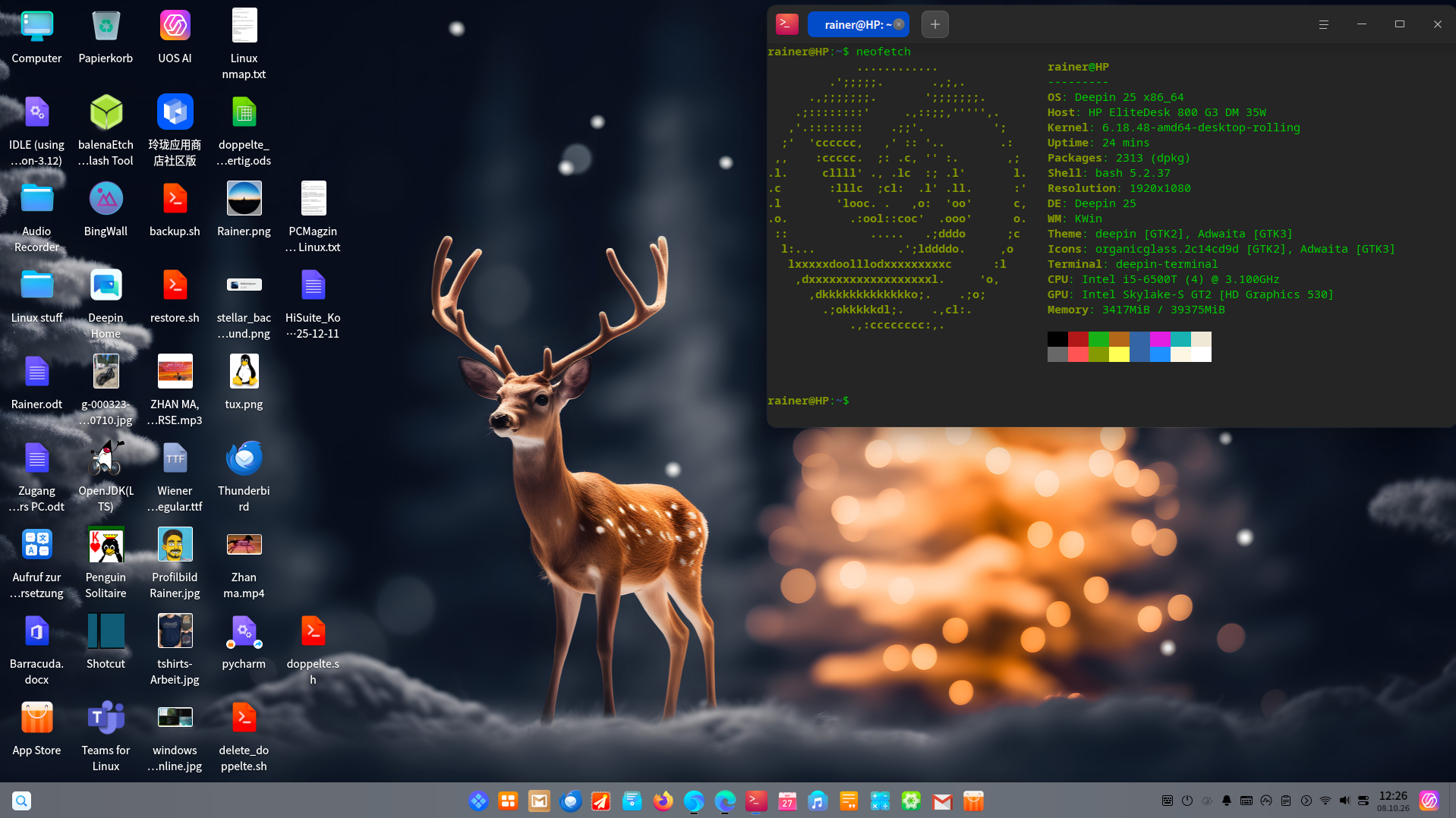1456x818 pixels.
Task: Select the UOS AI desktop icon
Action: click(175, 36)
